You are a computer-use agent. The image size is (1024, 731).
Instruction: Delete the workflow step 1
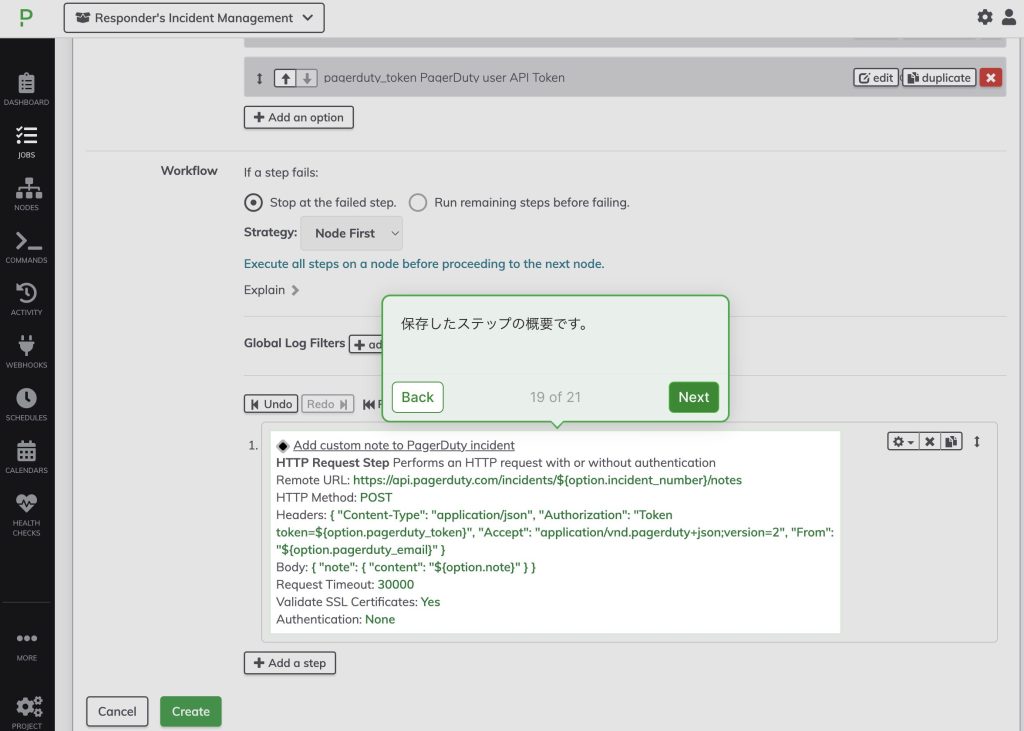pos(929,442)
